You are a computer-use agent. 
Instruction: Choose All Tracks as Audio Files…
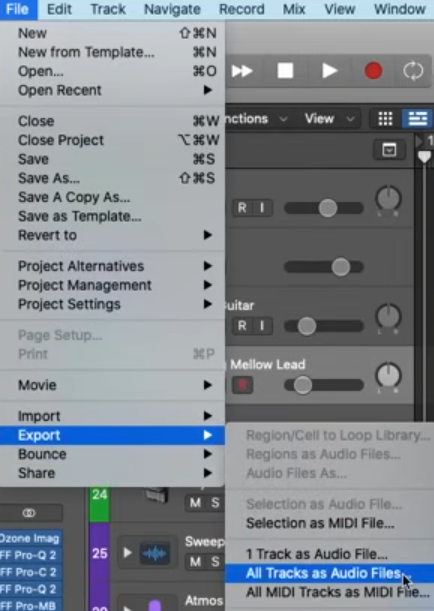pyautogui.click(x=330, y=573)
